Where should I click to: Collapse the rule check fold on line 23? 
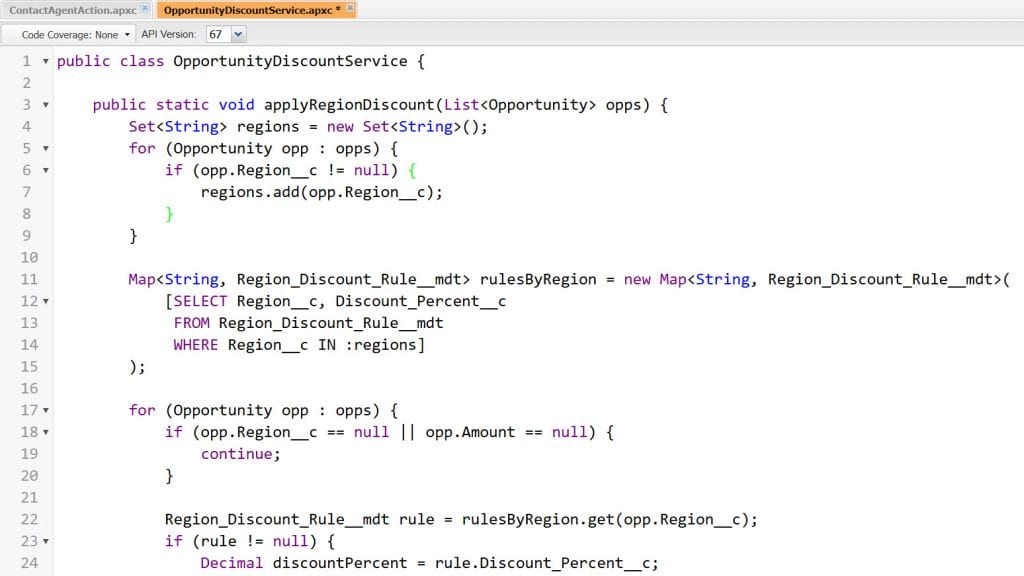(x=46, y=541)
